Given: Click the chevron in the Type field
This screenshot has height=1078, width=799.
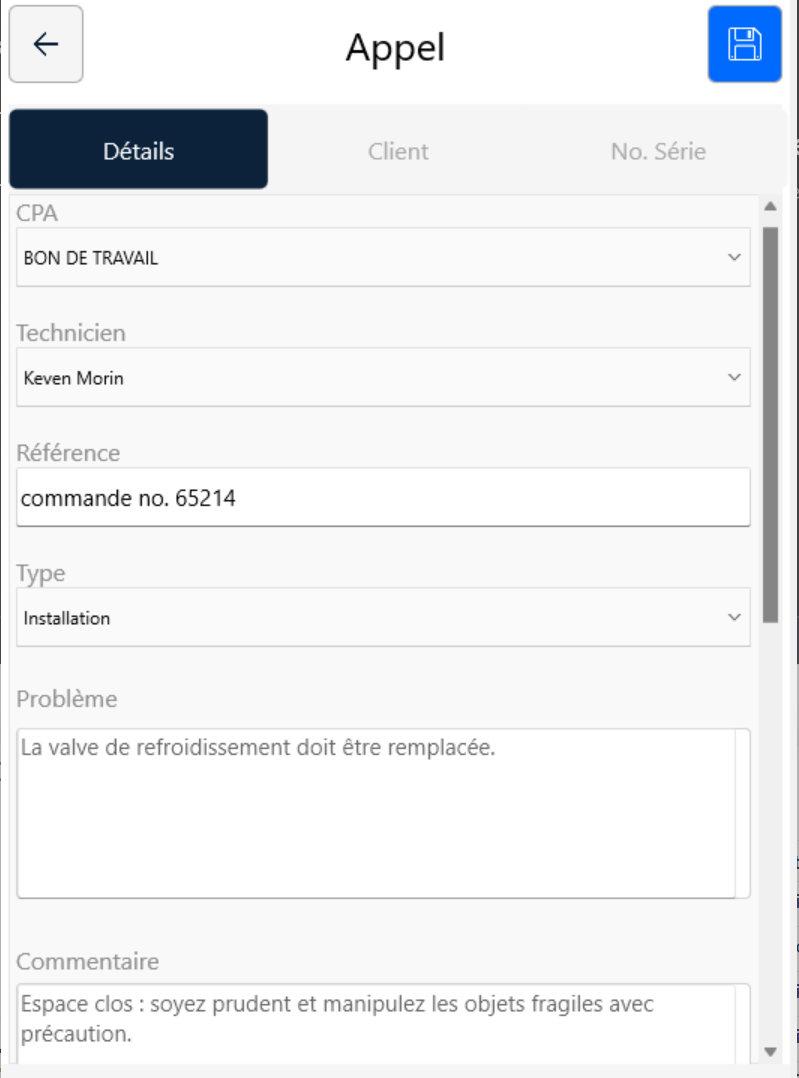Looking at the screenshot, I should [x=734, y=617].
